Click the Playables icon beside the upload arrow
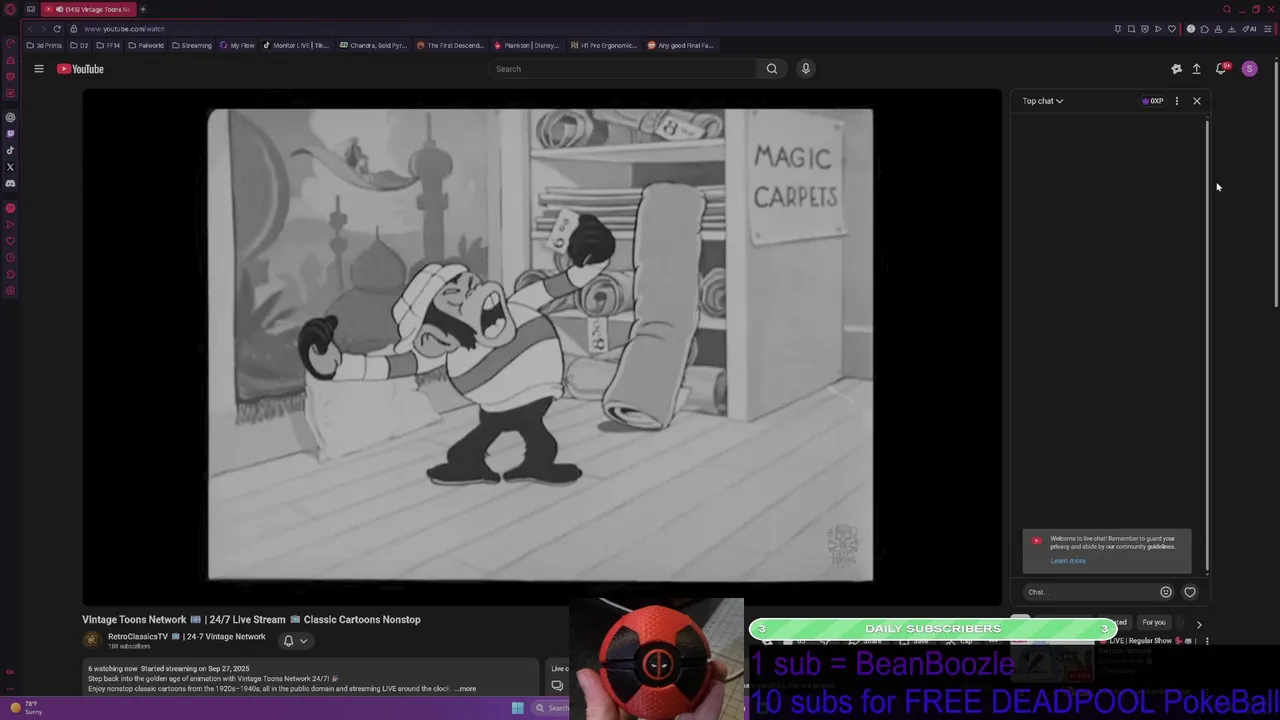 coord(1176,69)
